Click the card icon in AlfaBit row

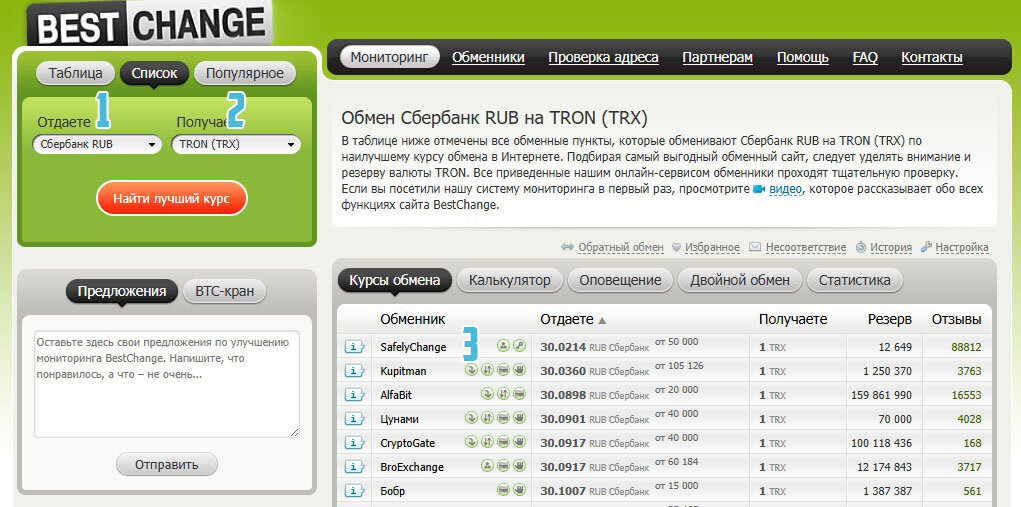[x=519, y=394]
